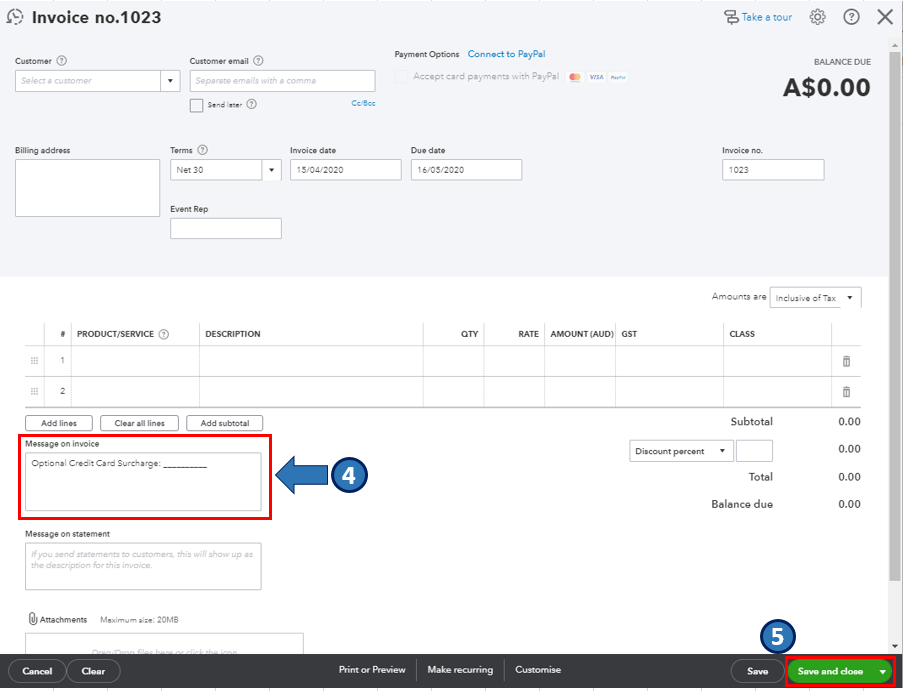
Task: Delete line 2 with trash icon
Action: coord(846,392)
